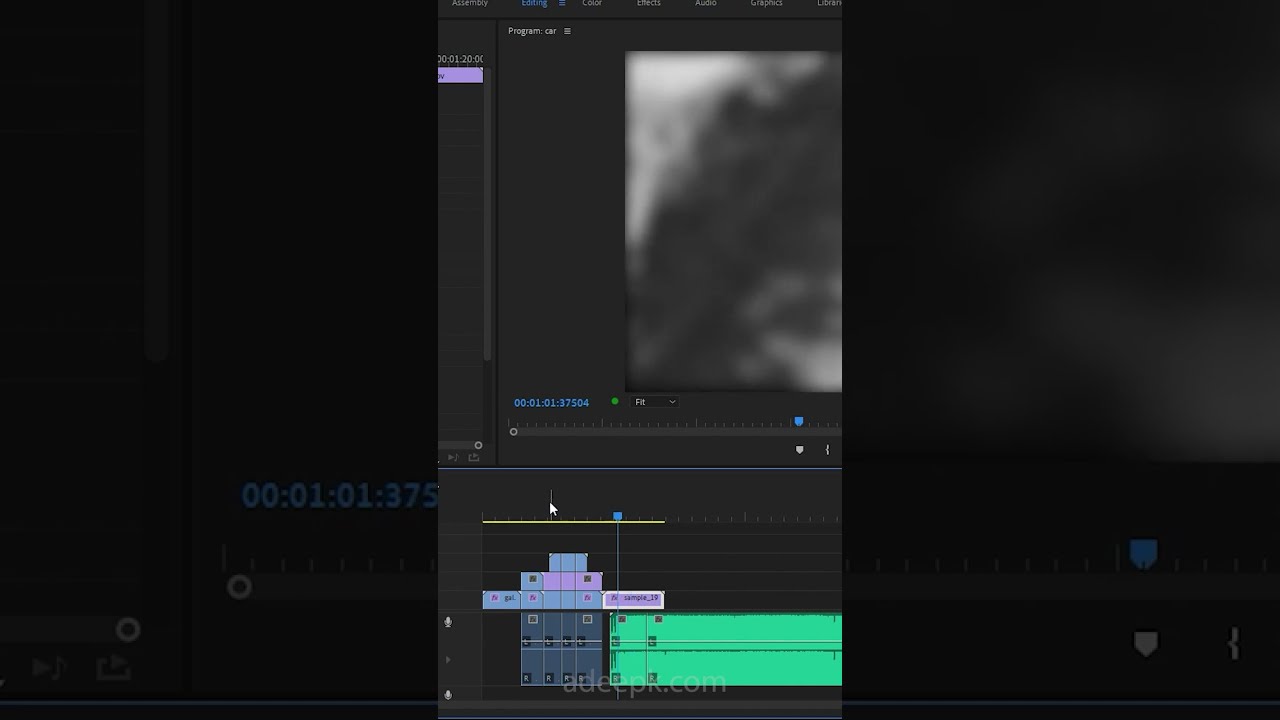1280x720 pixels.
Task: Open the Editing workspace menu icon
Action: click(562, 4)
